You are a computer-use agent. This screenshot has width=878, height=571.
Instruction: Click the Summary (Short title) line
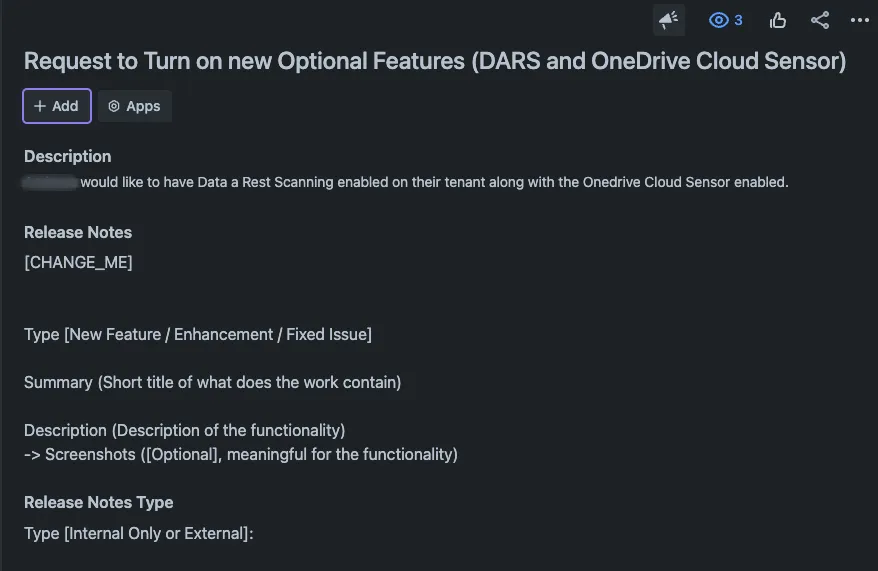tap(213, 382)
